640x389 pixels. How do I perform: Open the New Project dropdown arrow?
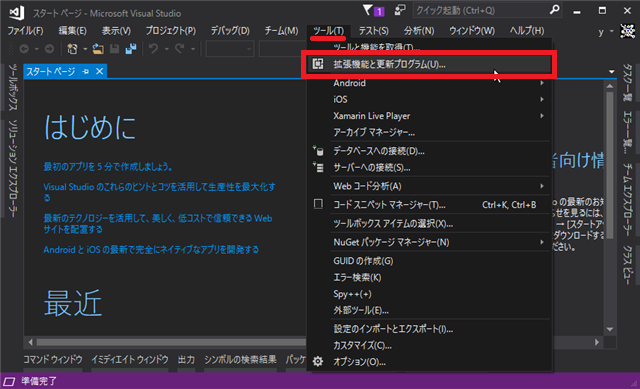(85, 49)
